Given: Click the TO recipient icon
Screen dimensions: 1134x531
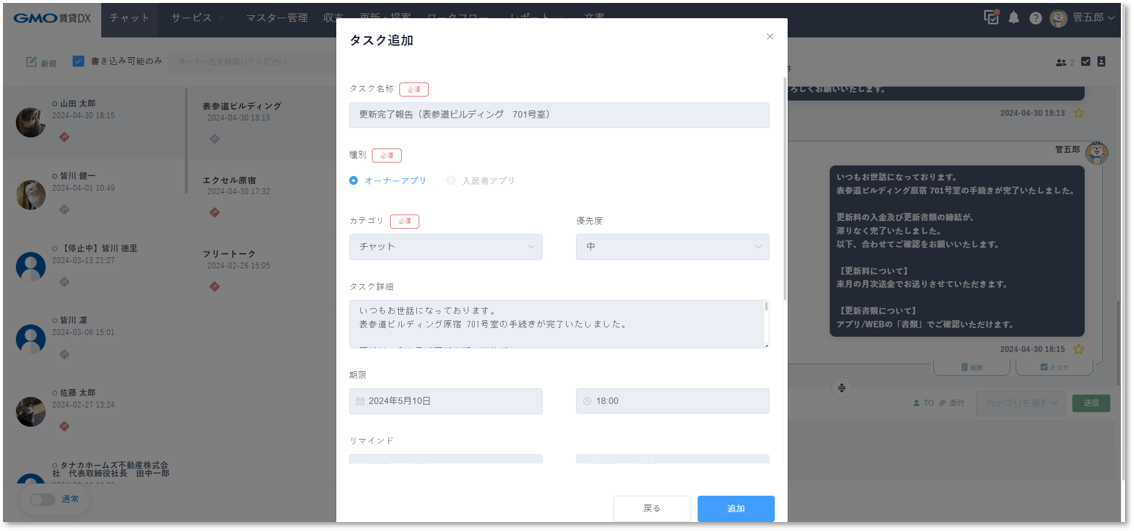Looking at the screenshot, I should 924,403.
